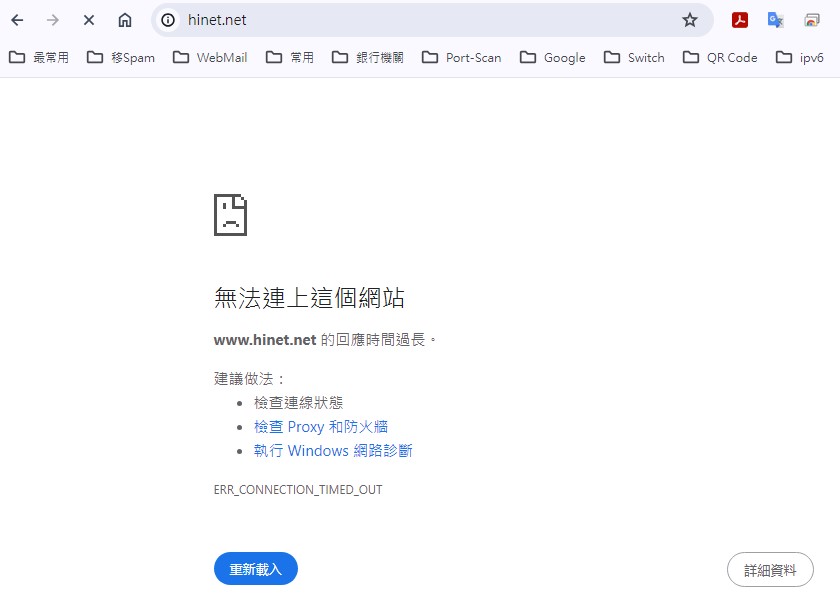Bookmark this page with the star icon

(689, 20)
